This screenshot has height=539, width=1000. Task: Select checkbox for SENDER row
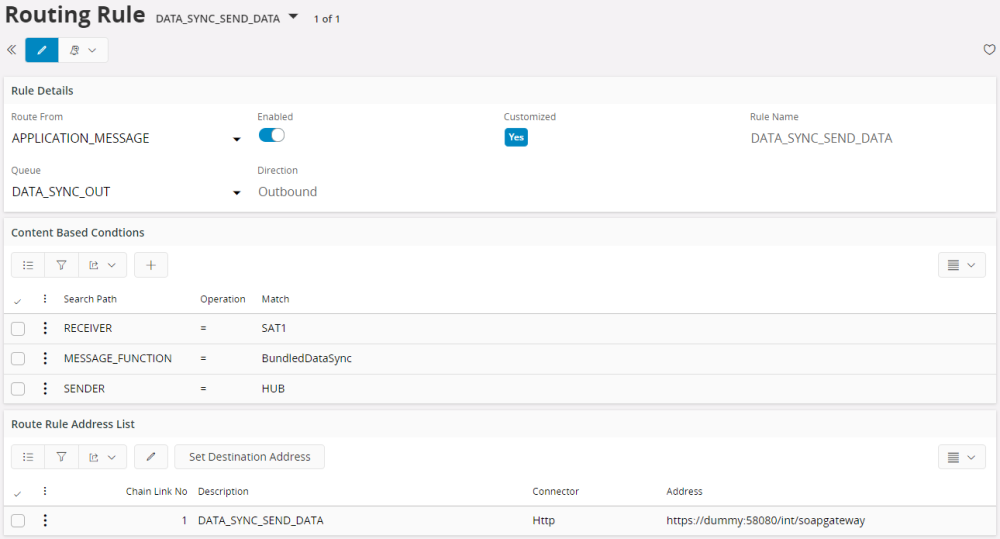(18, 389)
